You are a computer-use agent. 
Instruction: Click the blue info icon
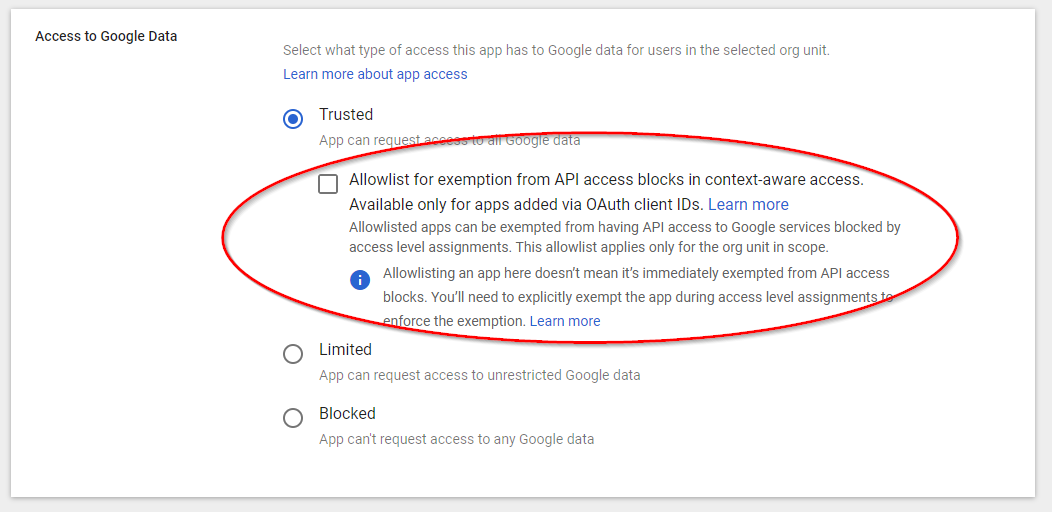(360, 280)
